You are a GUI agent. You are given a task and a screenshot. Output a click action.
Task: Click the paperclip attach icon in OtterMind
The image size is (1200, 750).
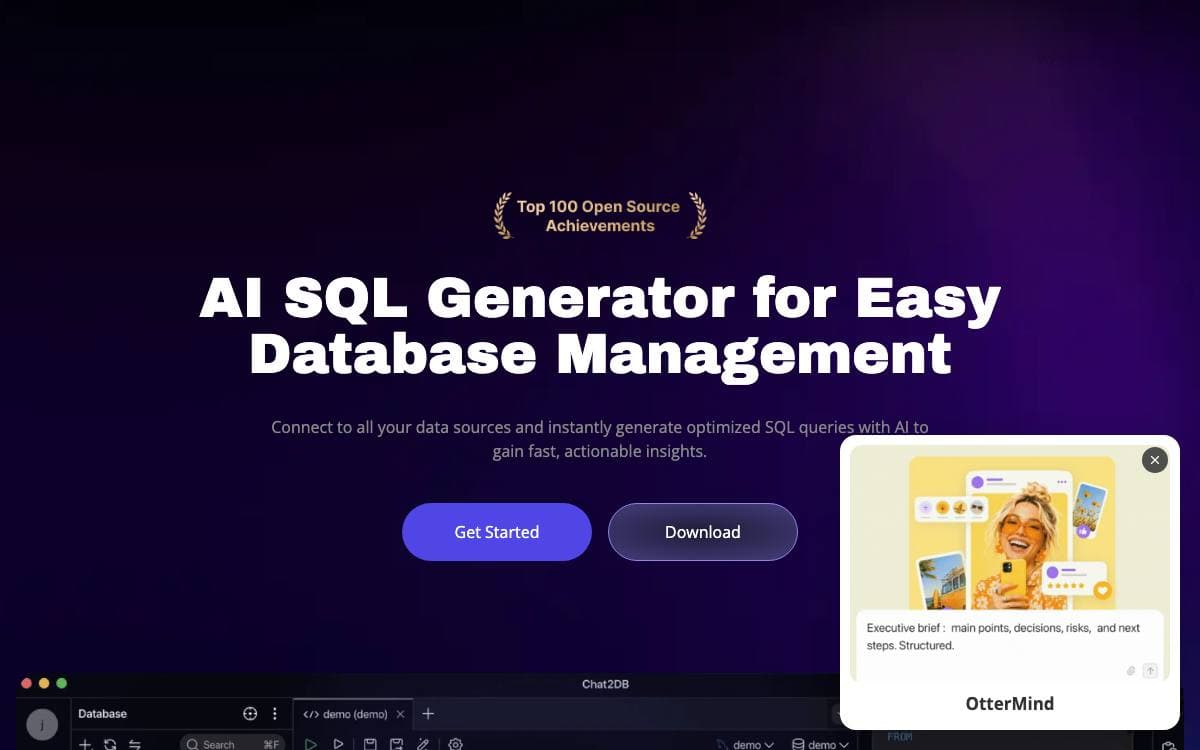tap(1131, 671)
